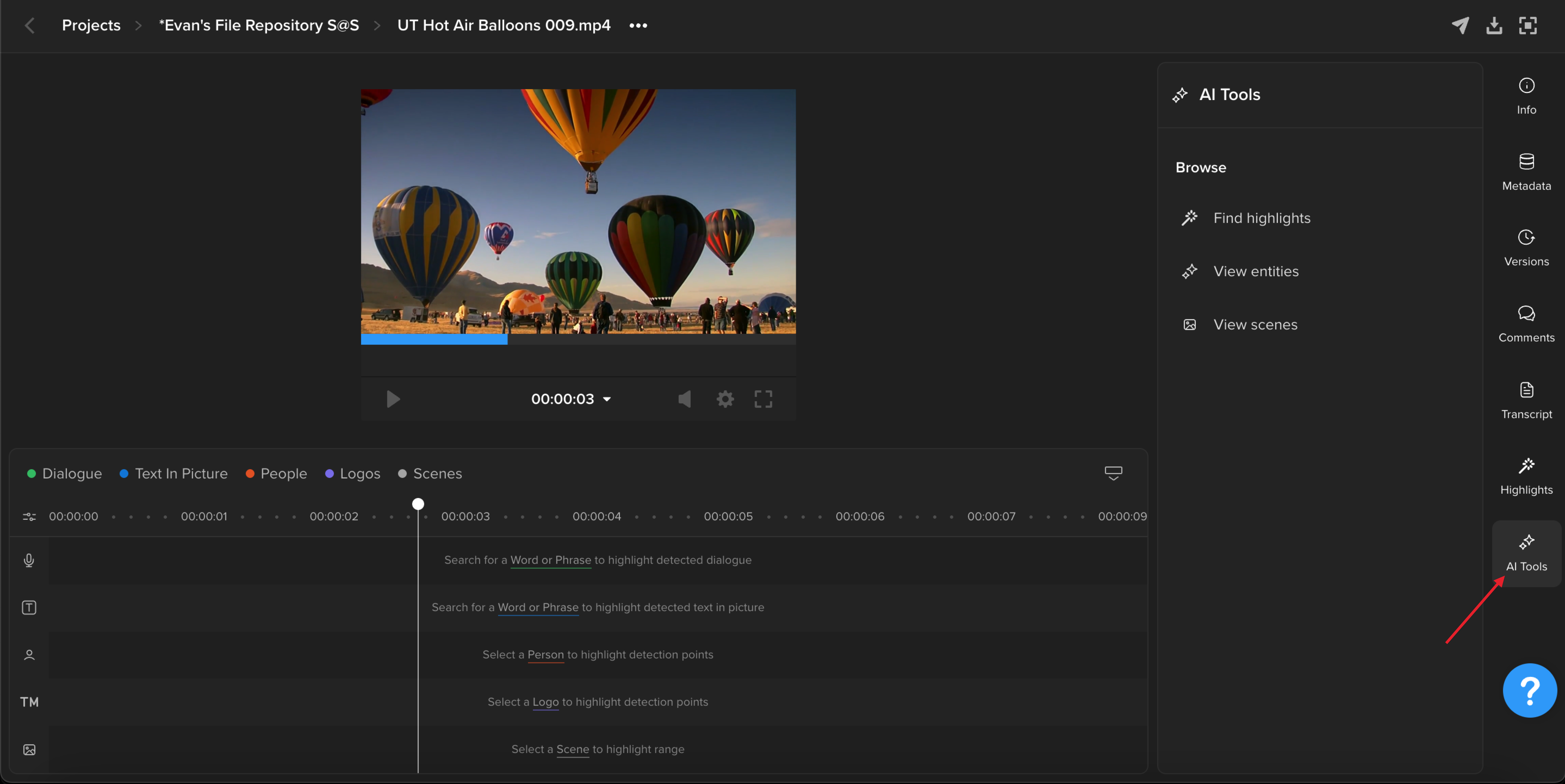
Task: Open the three-dot more options menu
Action: [638, 26]
